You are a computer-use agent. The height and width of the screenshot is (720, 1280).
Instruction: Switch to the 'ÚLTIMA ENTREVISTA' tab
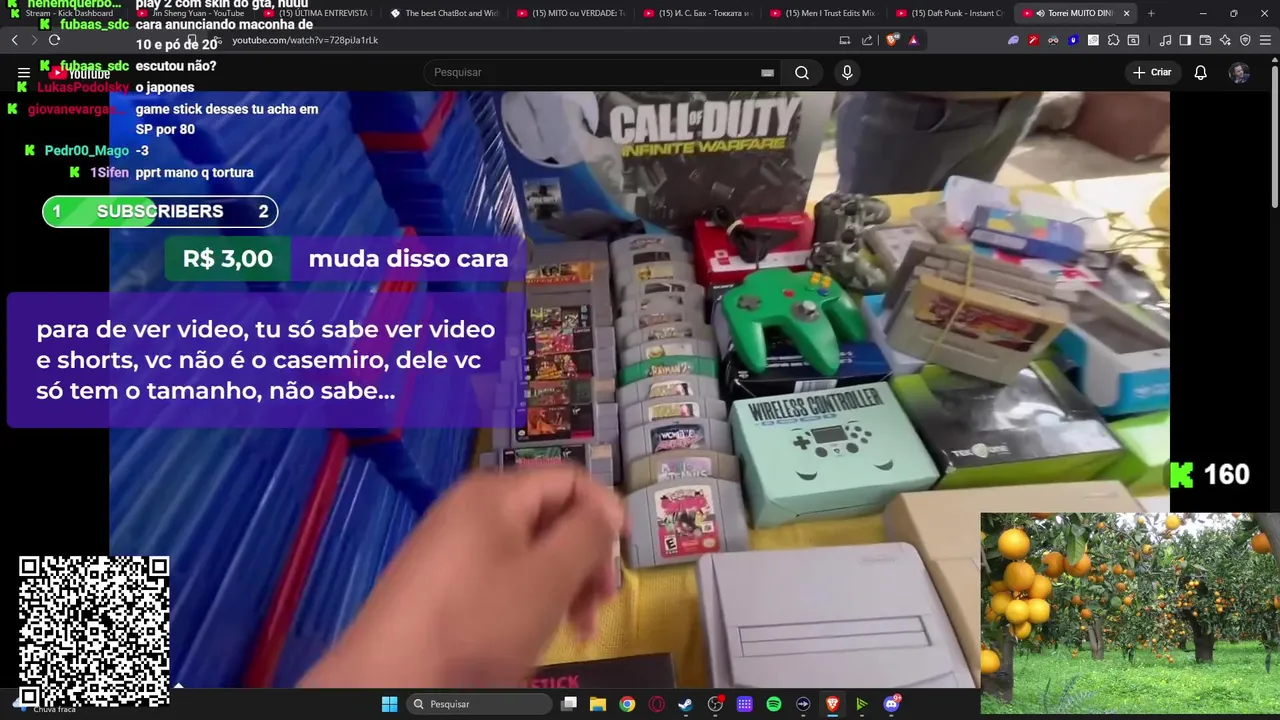[x=318, y=13]
